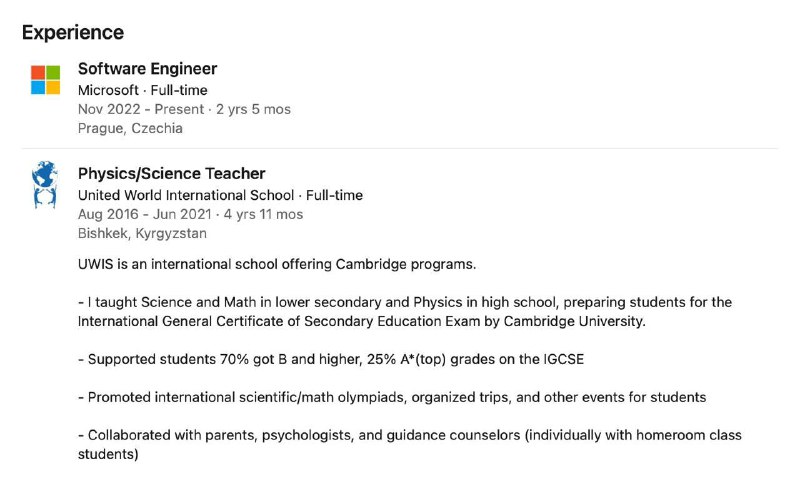This screenshot has height=484, width=800.
Task: Click the paragraph about teaching Science and Math
Action: pos(405,312)
